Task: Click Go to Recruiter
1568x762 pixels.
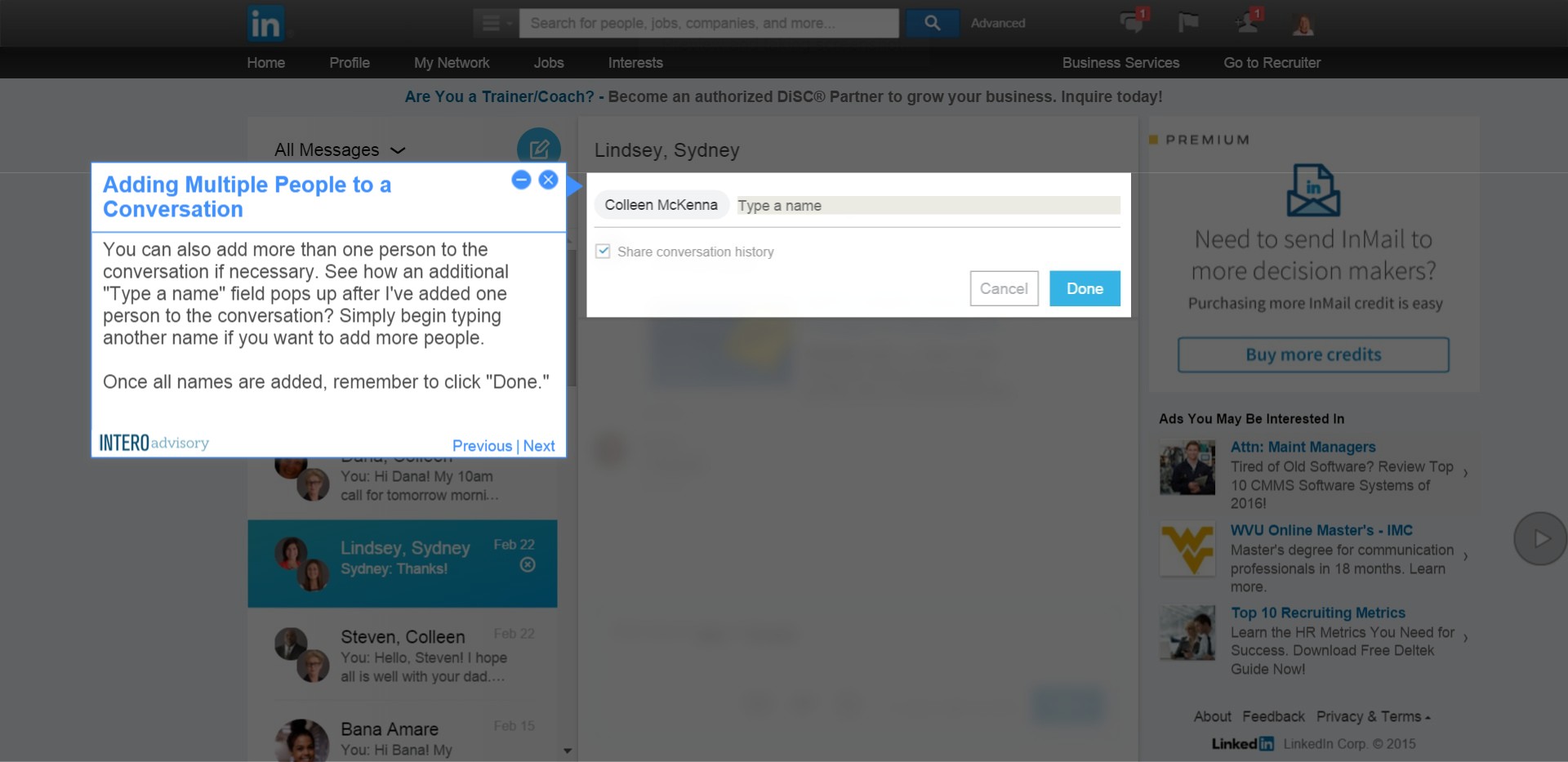Action: (1272, 63)
